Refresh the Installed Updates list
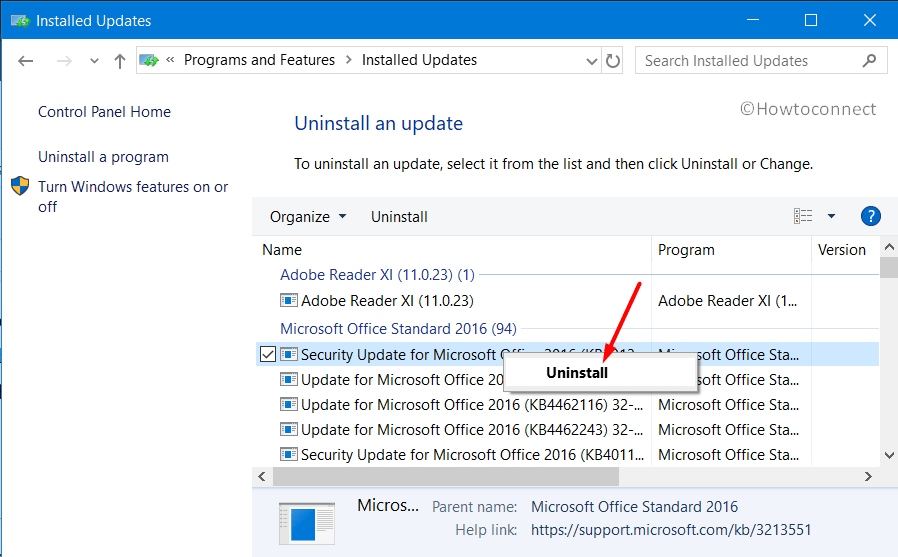This screenshot has width=898, height=557. 613,61
